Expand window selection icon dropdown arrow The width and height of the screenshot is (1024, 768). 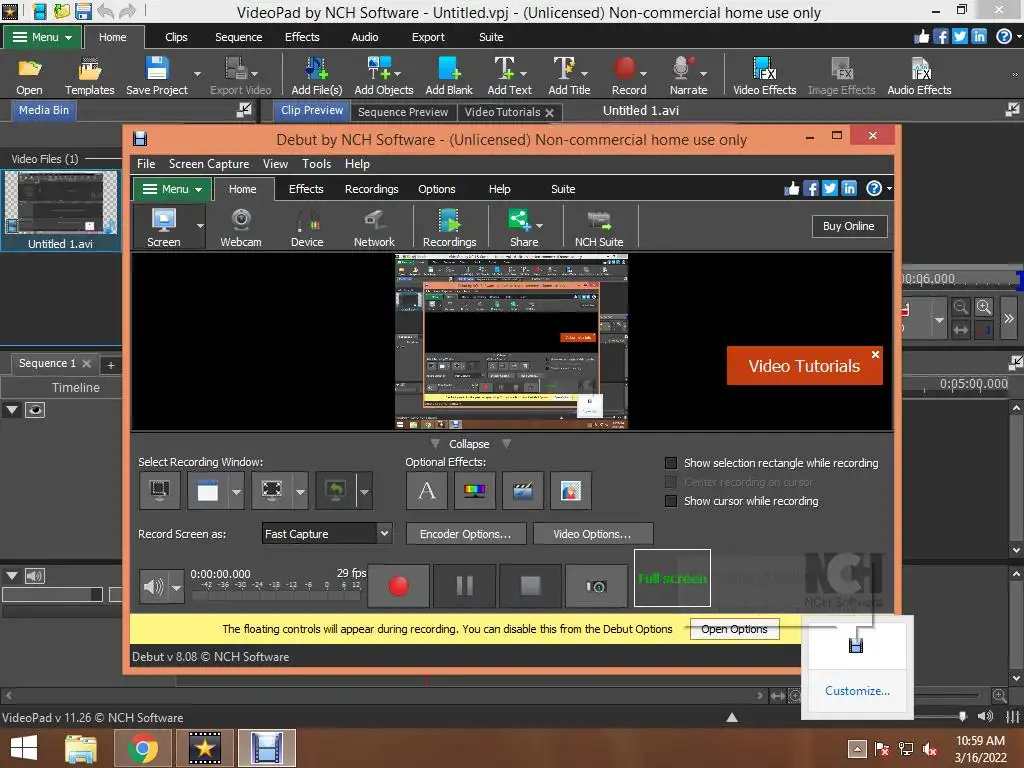[x=236, y=490]
